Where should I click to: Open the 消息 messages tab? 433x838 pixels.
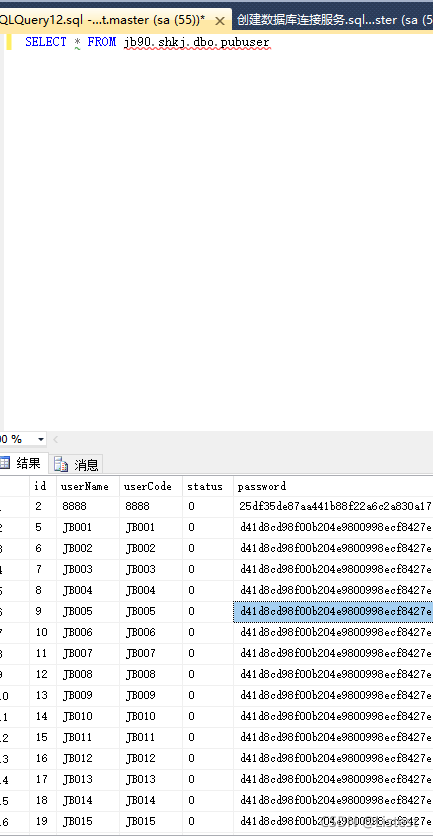(76, 464)
